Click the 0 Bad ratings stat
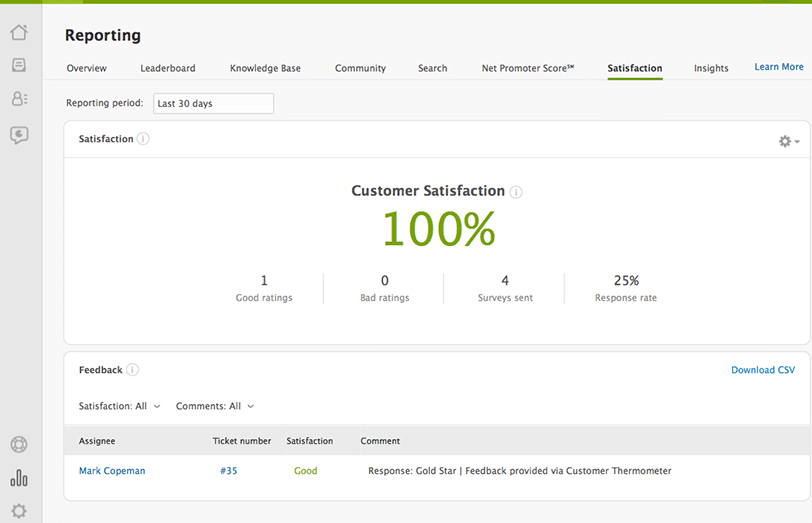Viewport: 812px width, 523px height. pos(385,288)
